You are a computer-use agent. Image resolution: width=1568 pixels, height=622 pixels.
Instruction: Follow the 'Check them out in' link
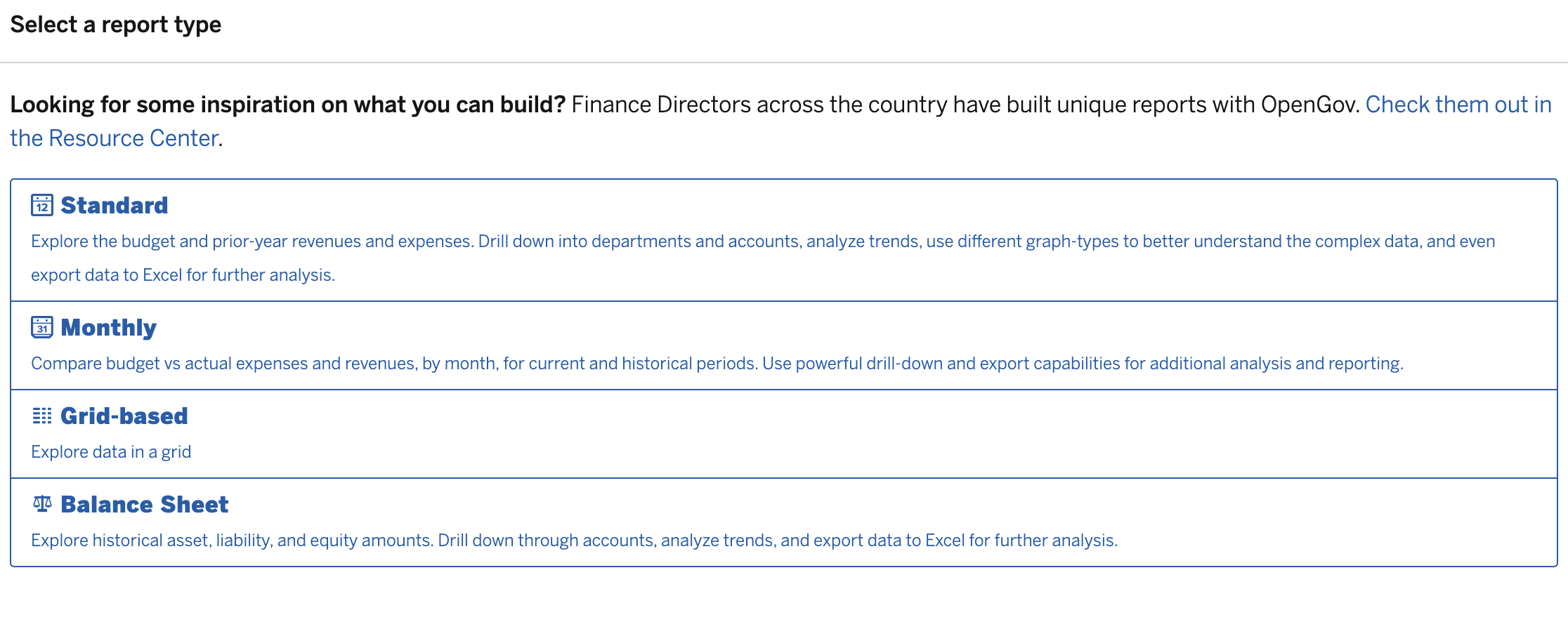1458,105
